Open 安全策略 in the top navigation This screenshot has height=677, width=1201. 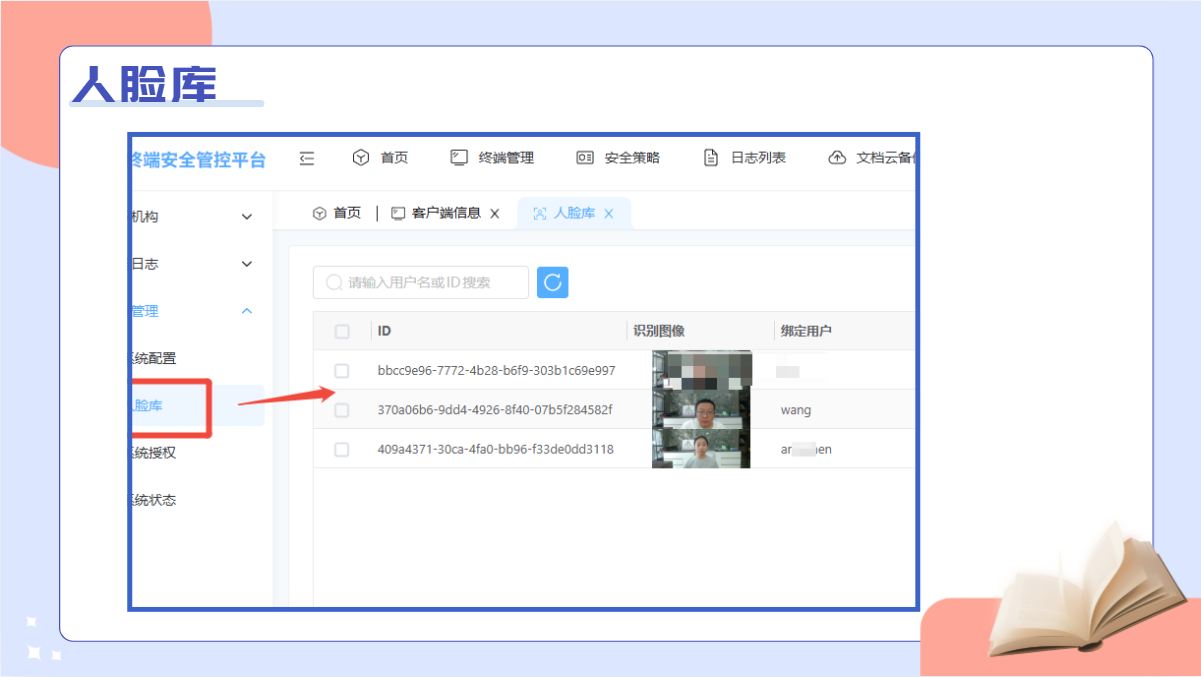[632, 158]
